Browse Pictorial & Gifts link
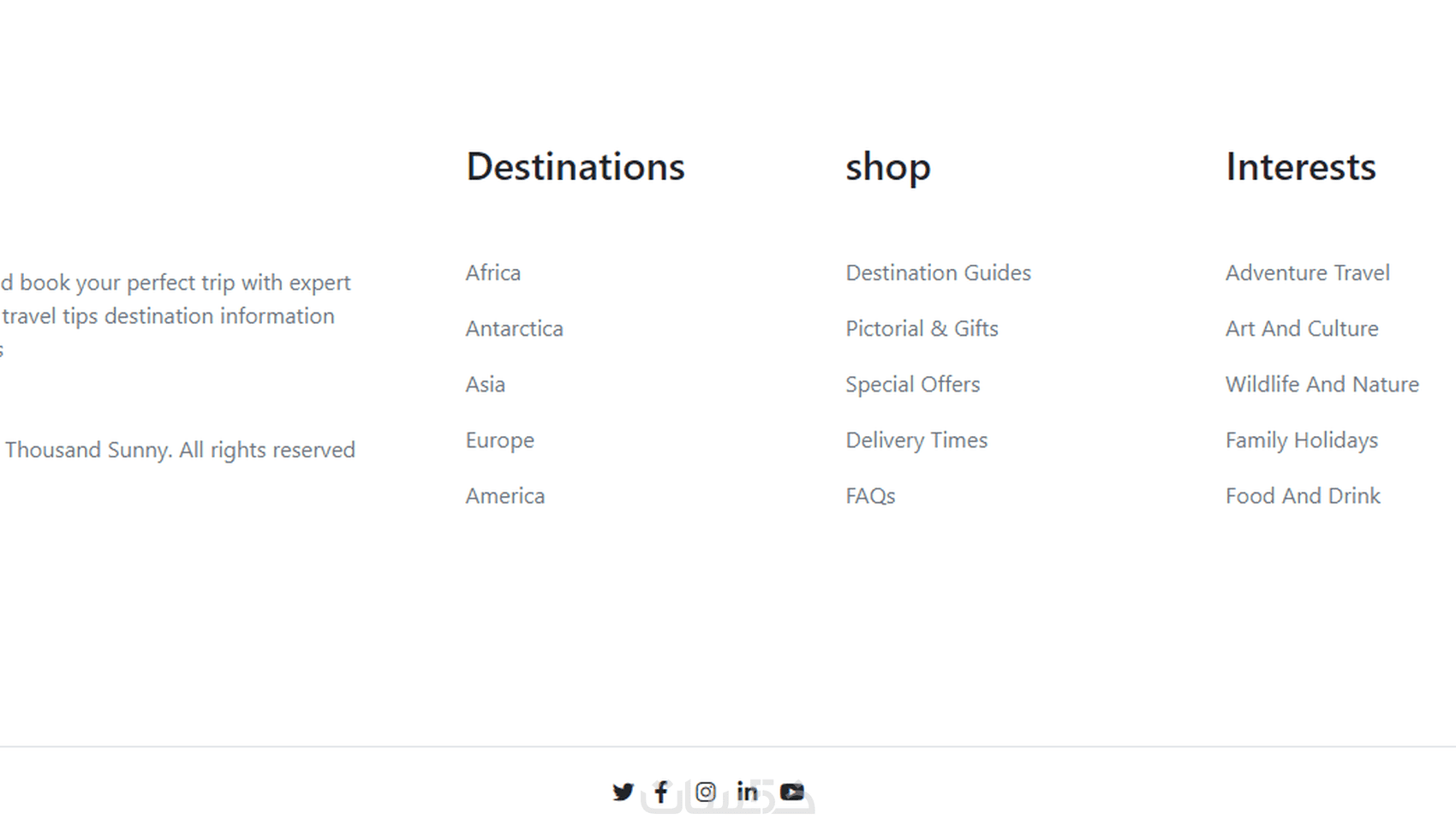The height and width of the screenshot is (831, 1456). coord(922,328)
